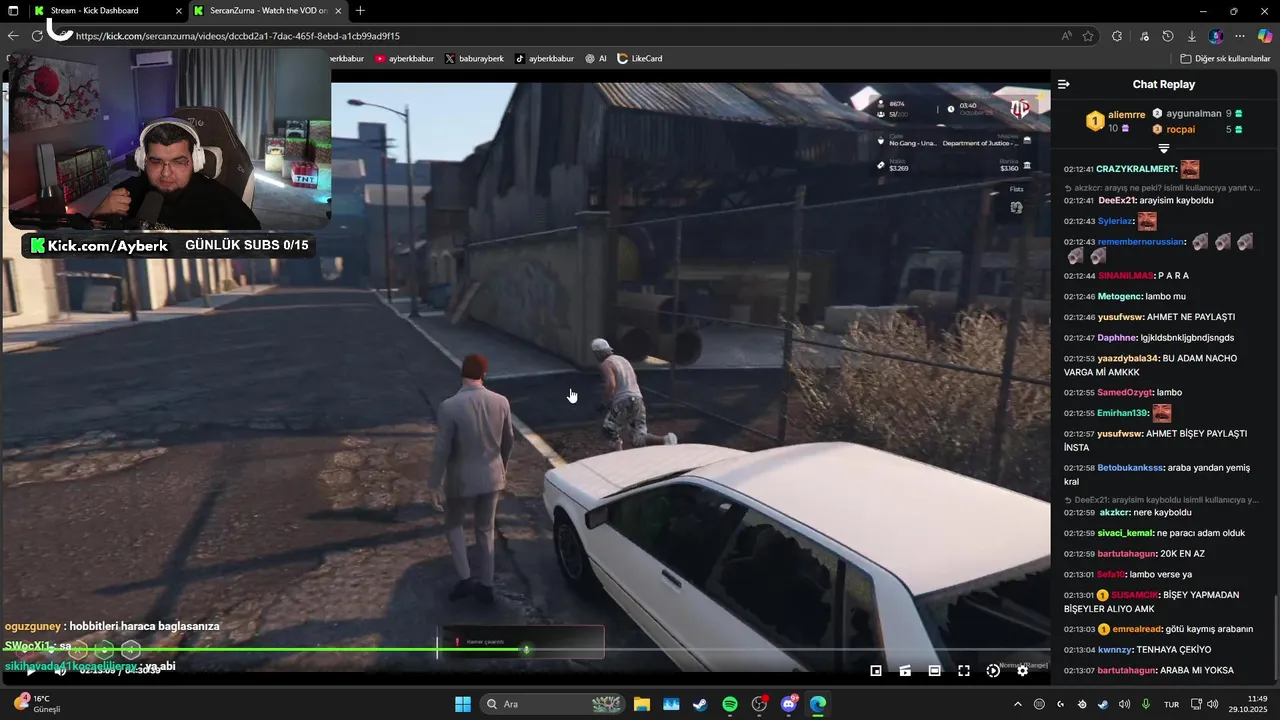Click the taskbar Ara search box
The height and width of the screenshot is (720, 1280).
click(x=552, y=704)
